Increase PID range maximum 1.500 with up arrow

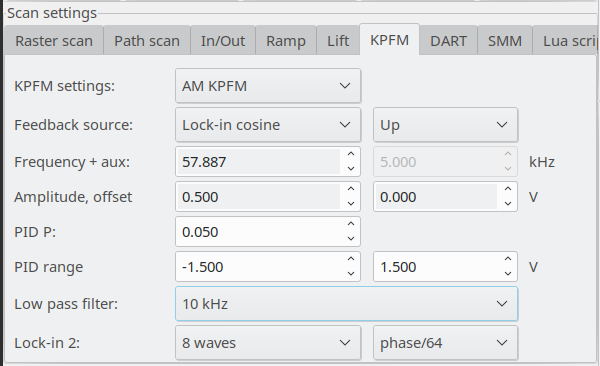pyautogui.click(x=508, y=259)
